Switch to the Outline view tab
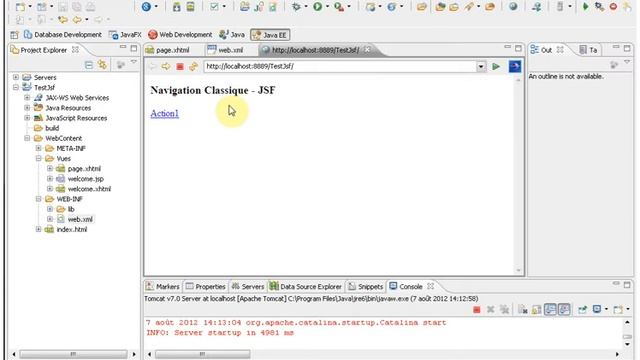 point(546,50)
